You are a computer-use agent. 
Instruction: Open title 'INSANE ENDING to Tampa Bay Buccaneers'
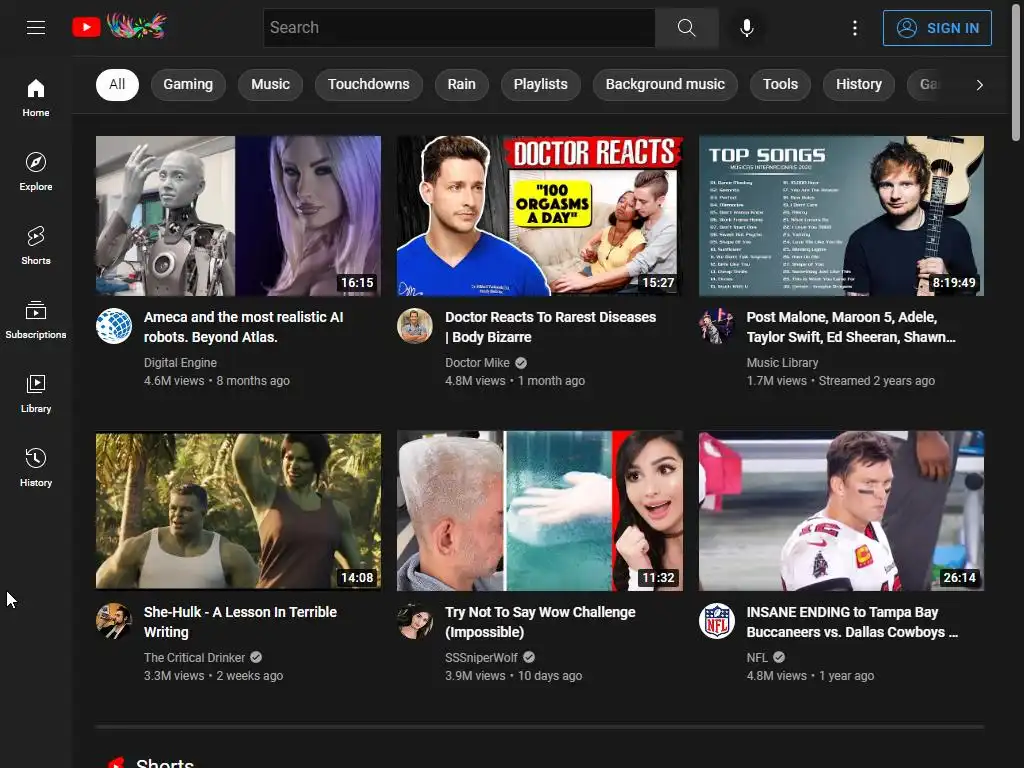[852, 622]
